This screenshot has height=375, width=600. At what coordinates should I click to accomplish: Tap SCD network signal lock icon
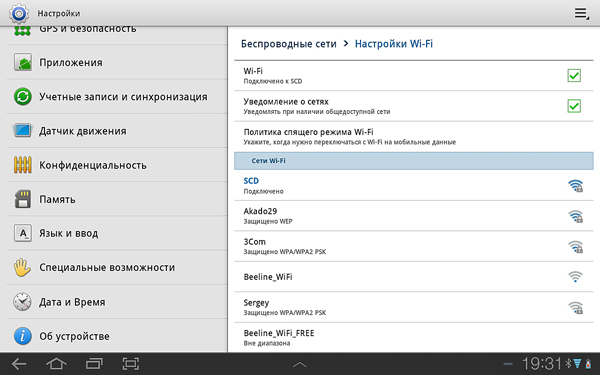pyautogui.click(x=576, y=185)
